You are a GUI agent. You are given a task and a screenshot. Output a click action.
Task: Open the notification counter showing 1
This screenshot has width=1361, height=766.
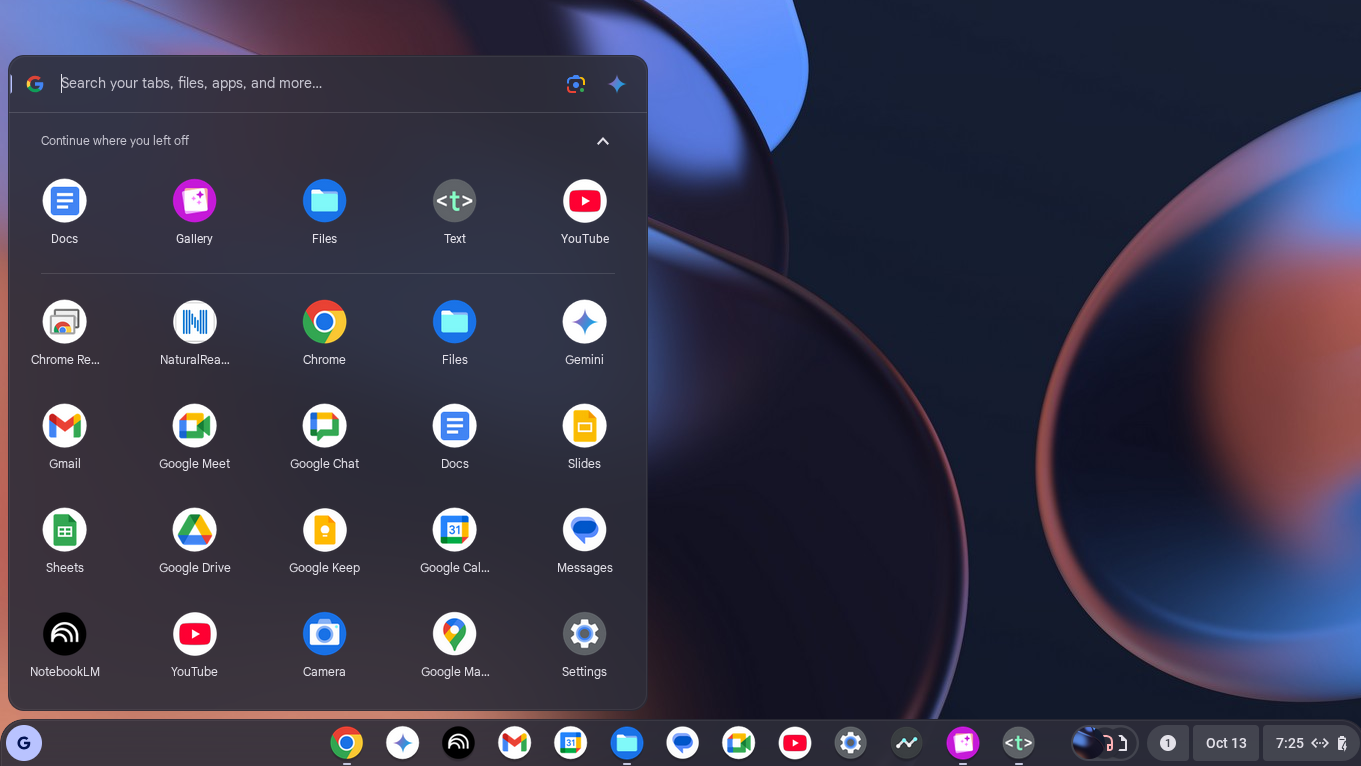[1167, 743]
